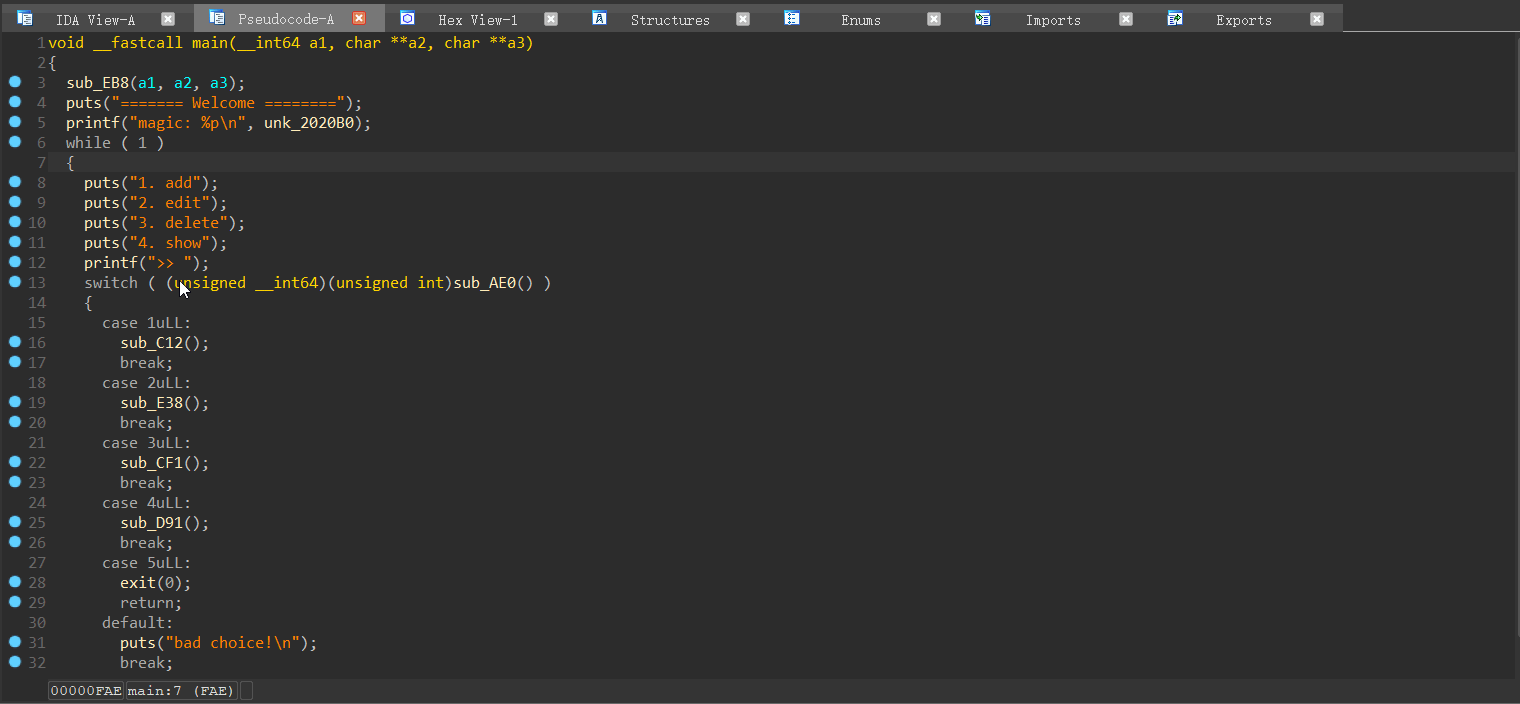
Task: Click the sub_EB8 function call
Action: point(98,83)
